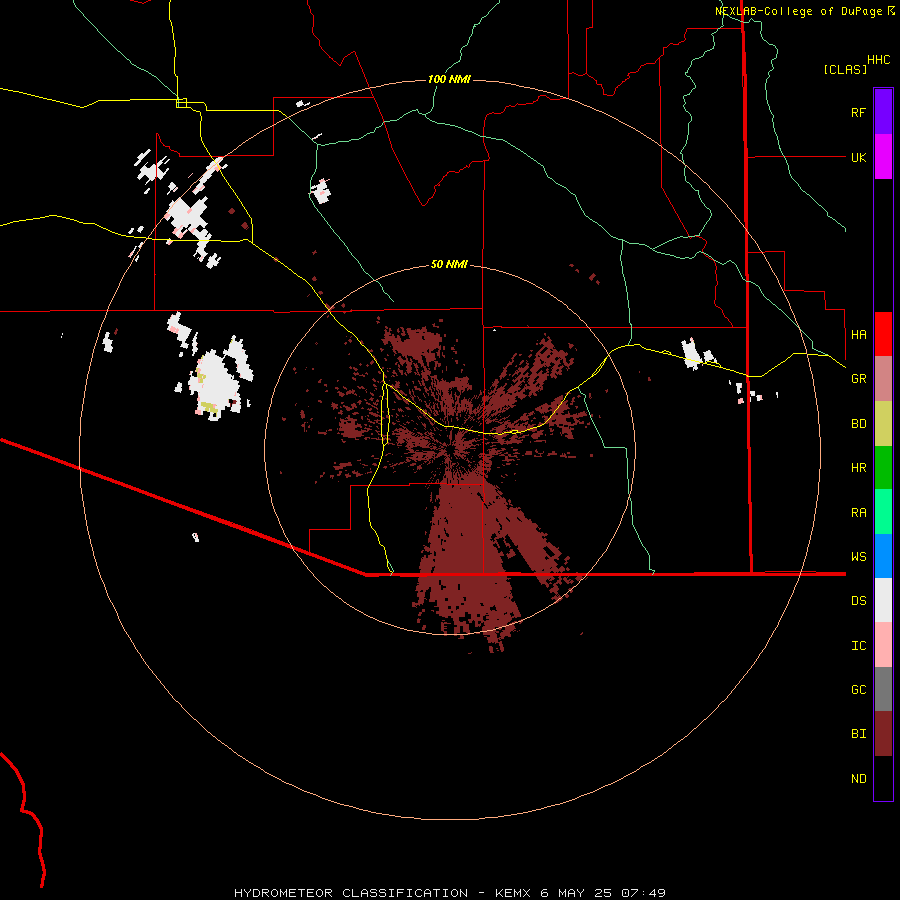Click the HR legend label

[858, 468]
